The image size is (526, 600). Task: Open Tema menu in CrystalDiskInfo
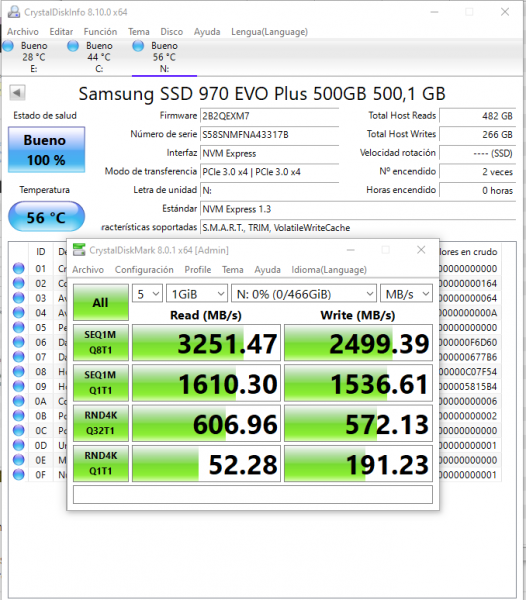tap(138, 31)
